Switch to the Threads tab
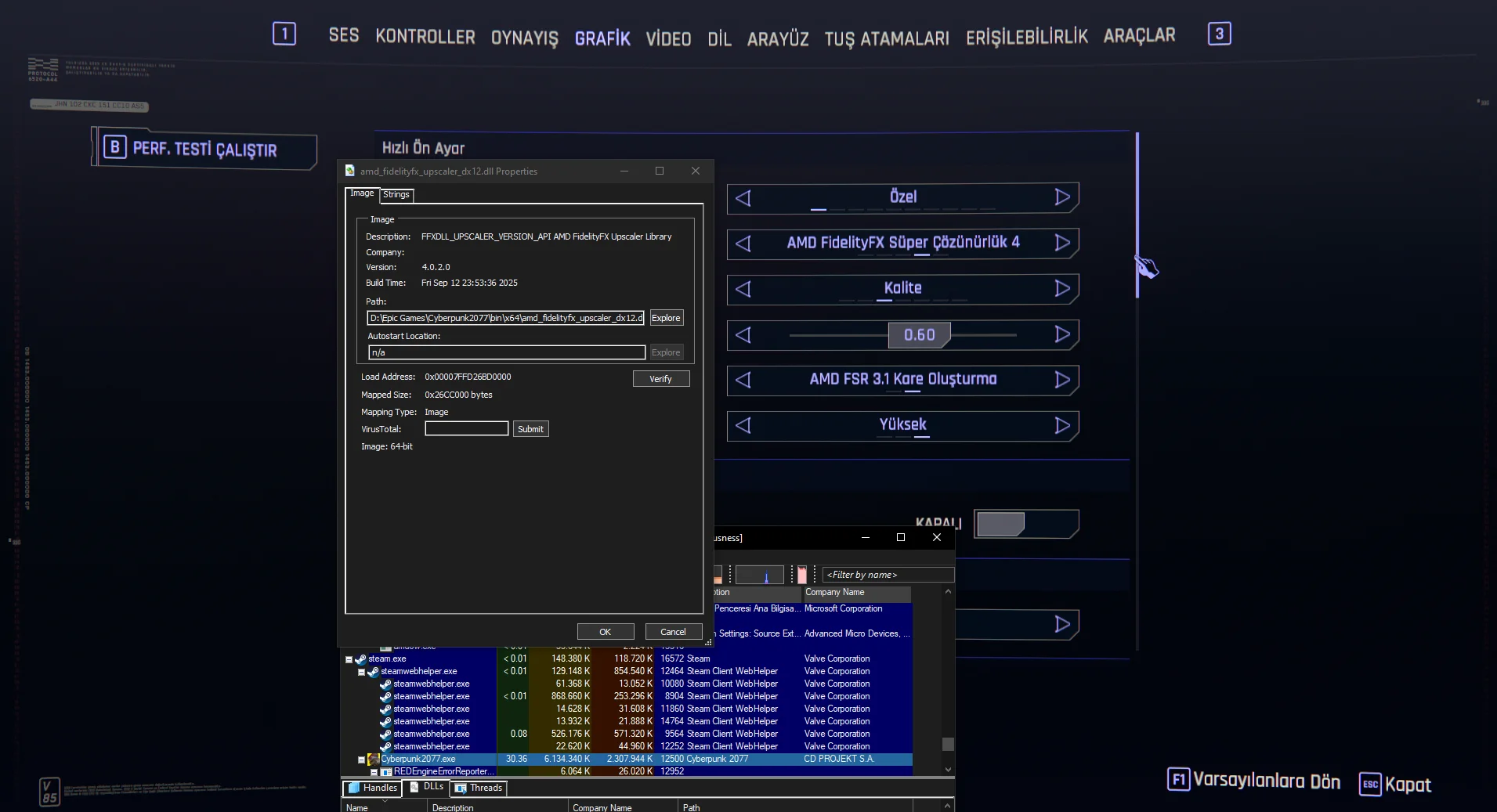The image size is (1497, 812). pos(479,789)
